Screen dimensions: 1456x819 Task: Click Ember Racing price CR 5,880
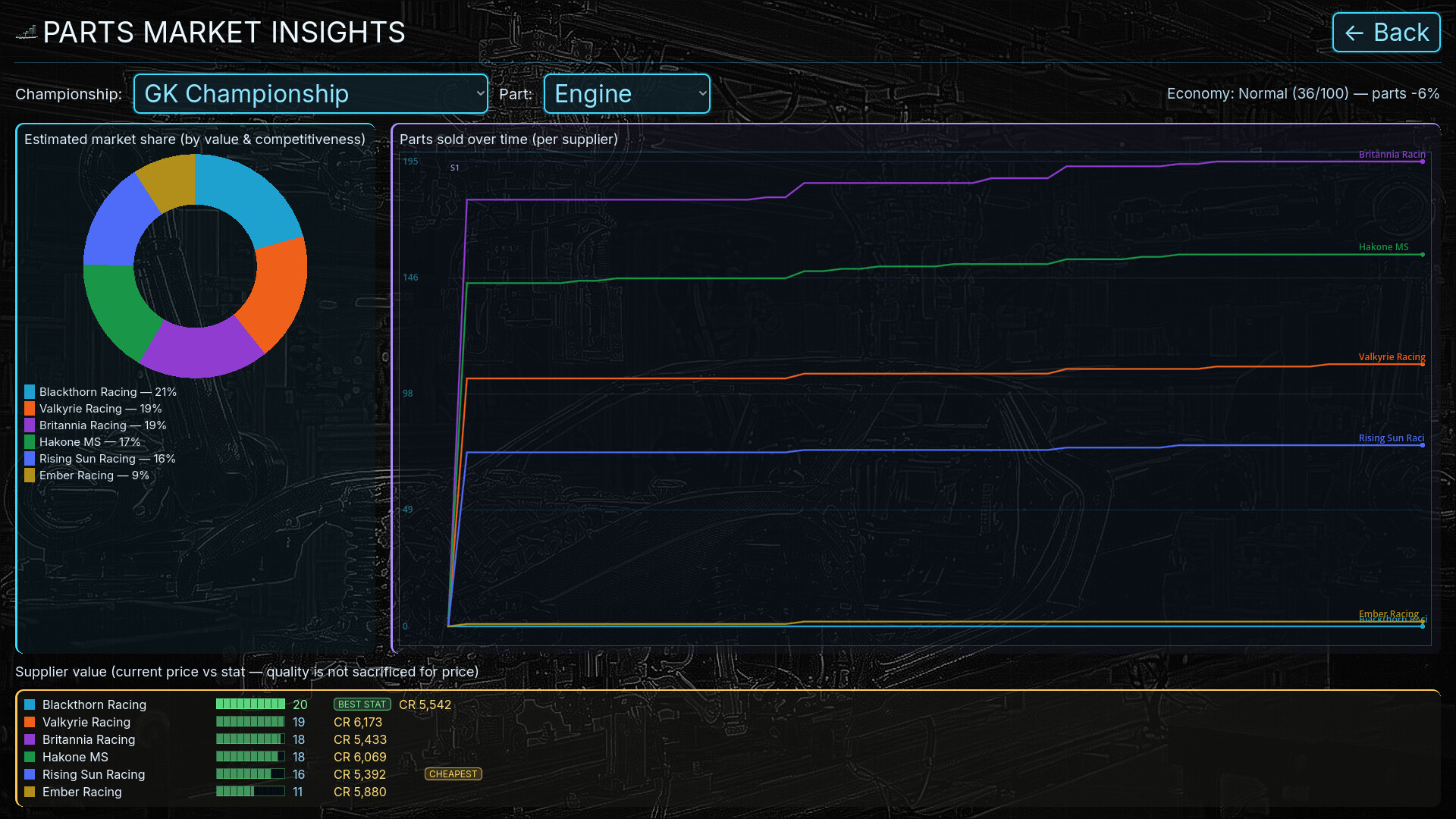click(360, 792)
